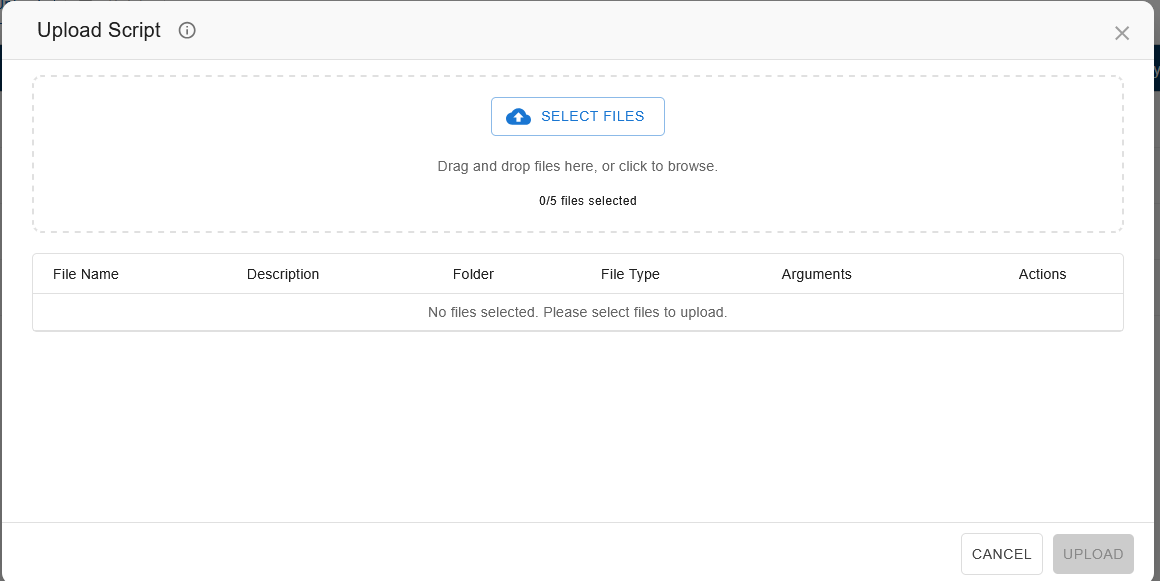Click the Folder column header

(x=473, y=274)
